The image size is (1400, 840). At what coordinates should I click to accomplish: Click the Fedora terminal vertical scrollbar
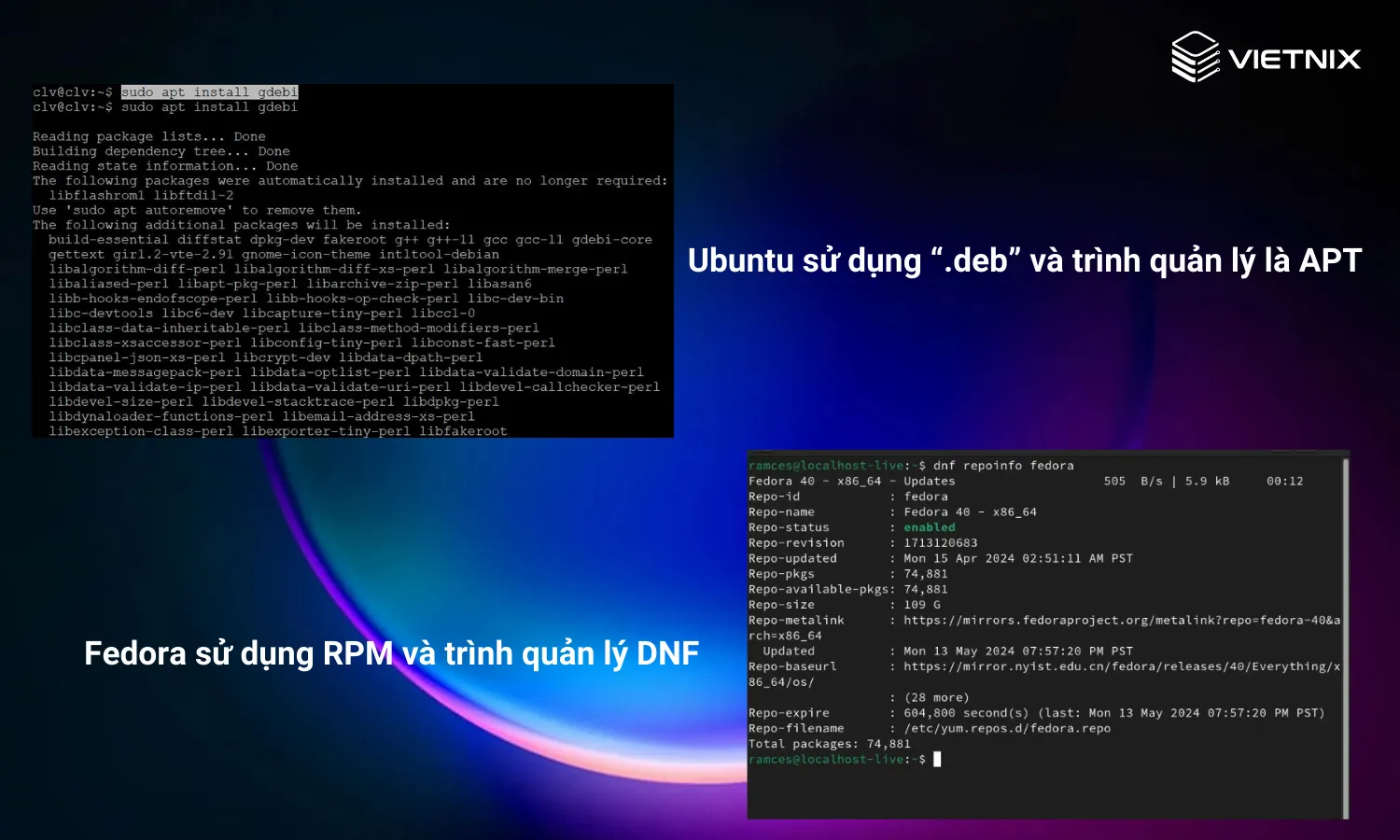tap(1345, 637)
